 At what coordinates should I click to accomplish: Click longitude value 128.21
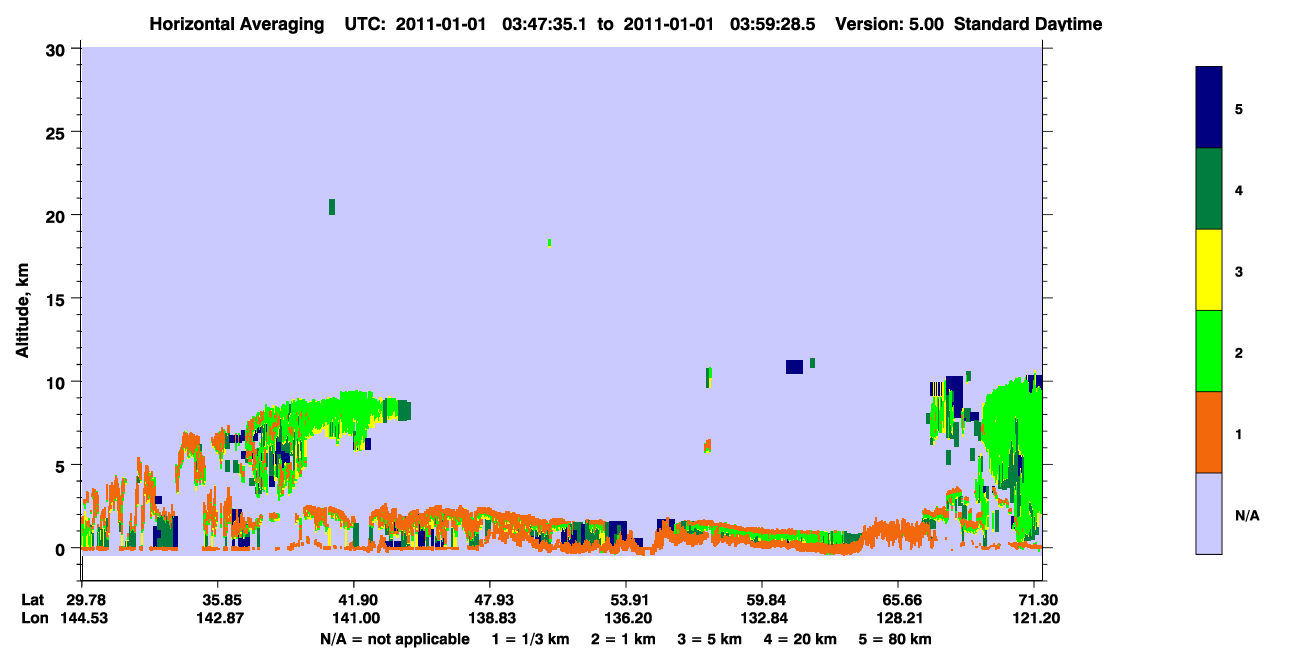point(898,618)
